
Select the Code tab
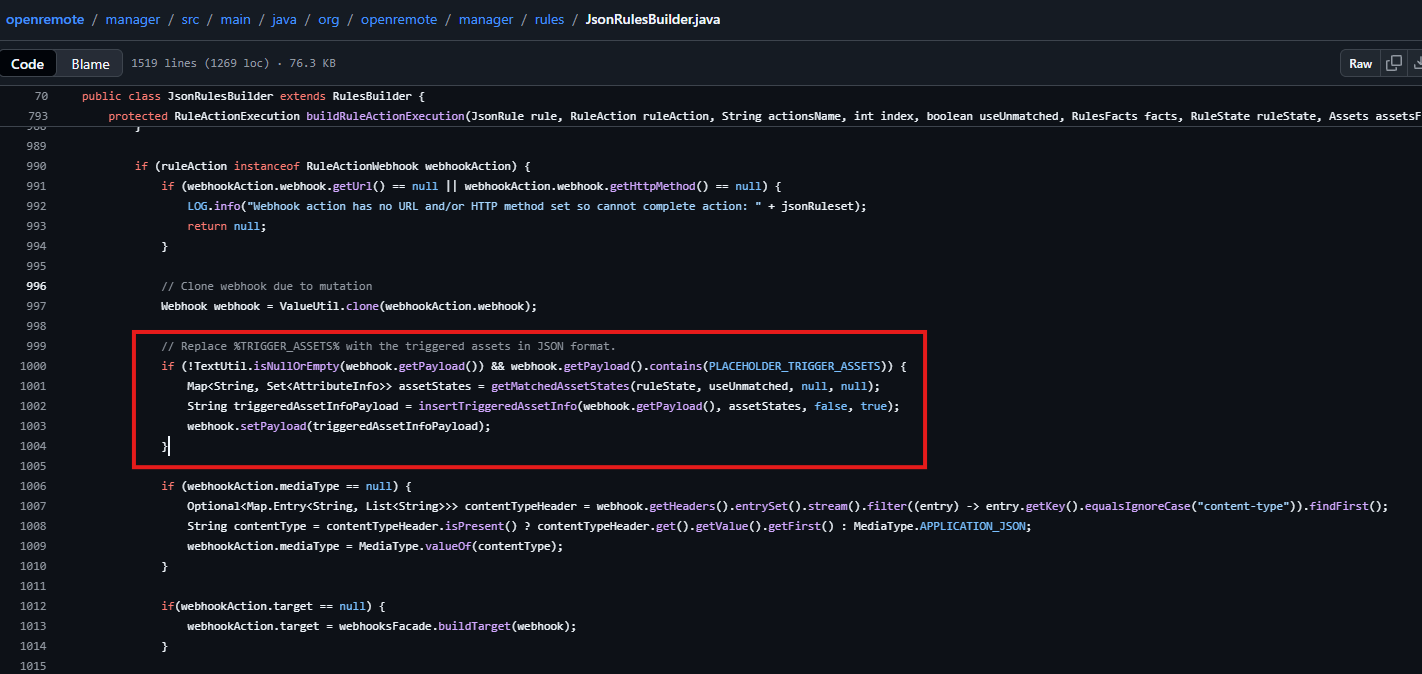pos(28,64)
